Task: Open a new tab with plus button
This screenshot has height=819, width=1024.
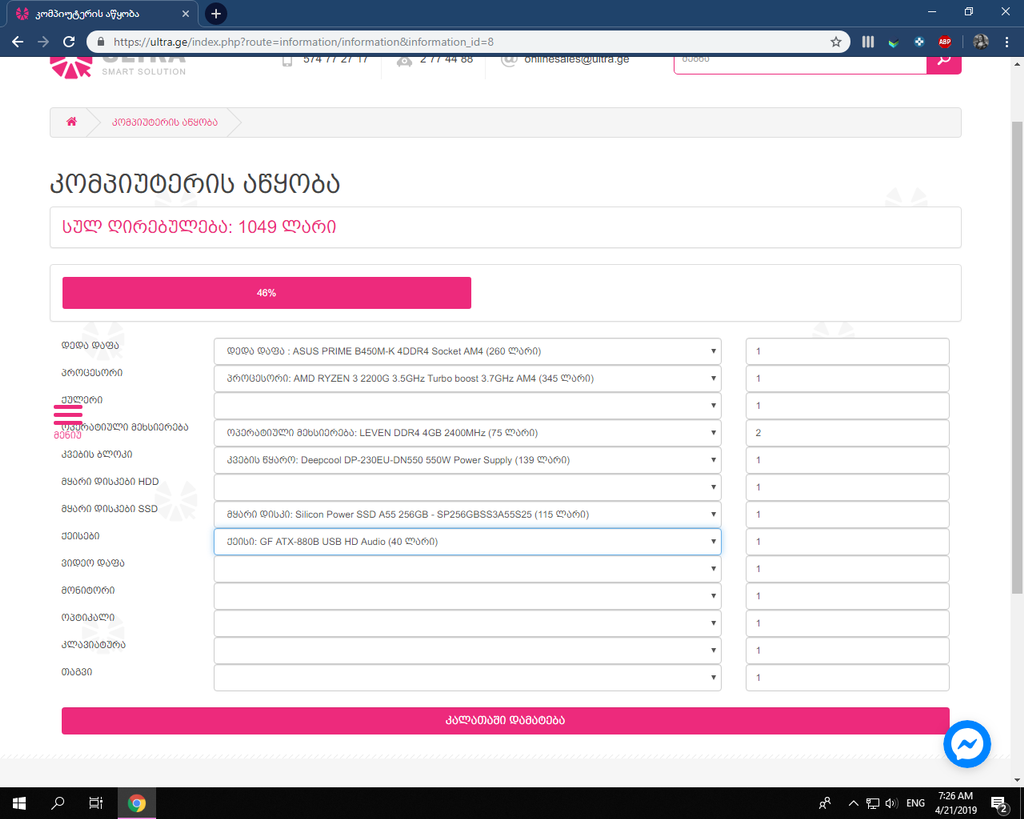Action: point(216,13)
